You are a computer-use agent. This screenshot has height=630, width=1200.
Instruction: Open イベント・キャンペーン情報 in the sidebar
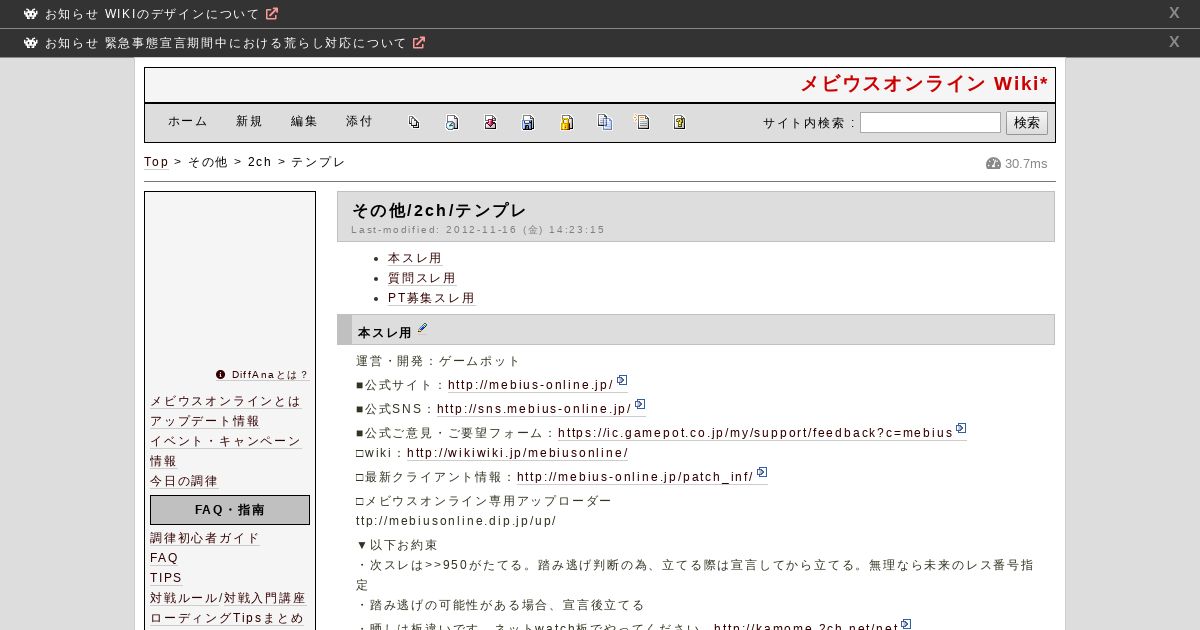click(x=225, y=451)
